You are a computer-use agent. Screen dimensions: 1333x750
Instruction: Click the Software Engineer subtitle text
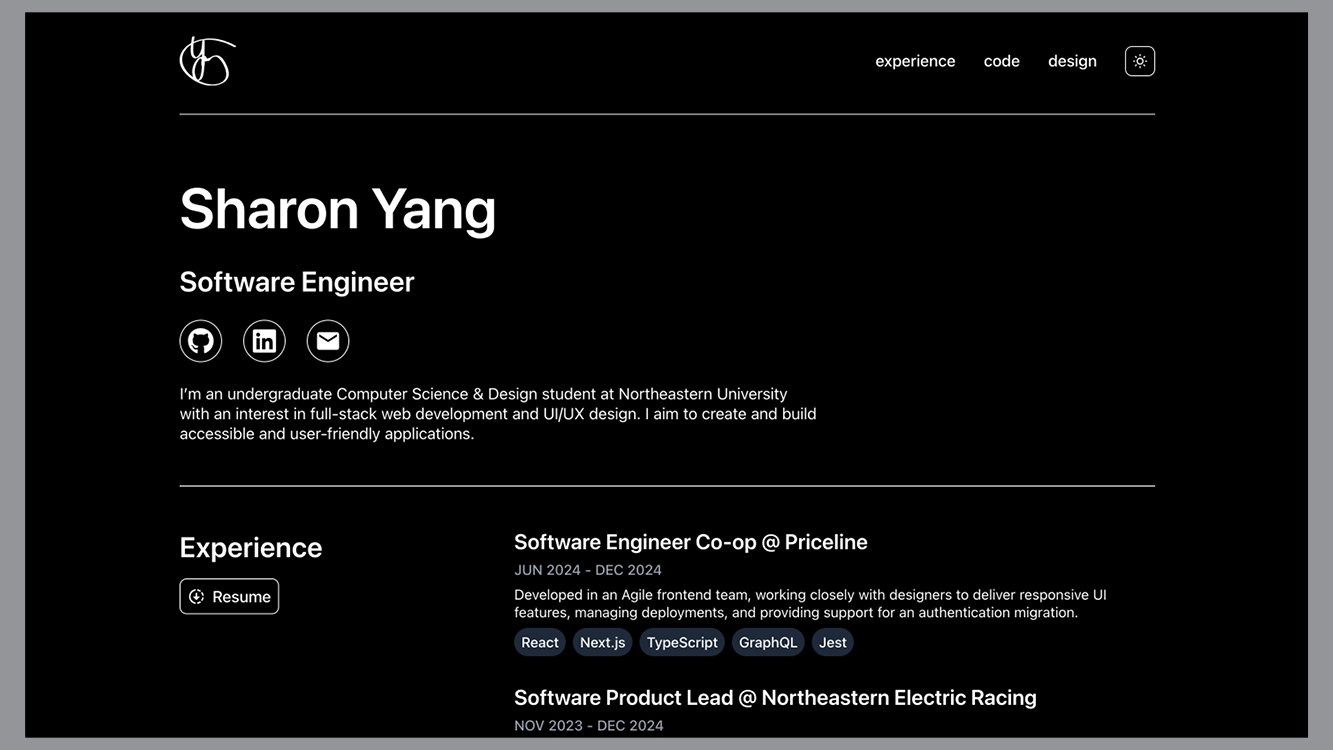tap(296, 281)
